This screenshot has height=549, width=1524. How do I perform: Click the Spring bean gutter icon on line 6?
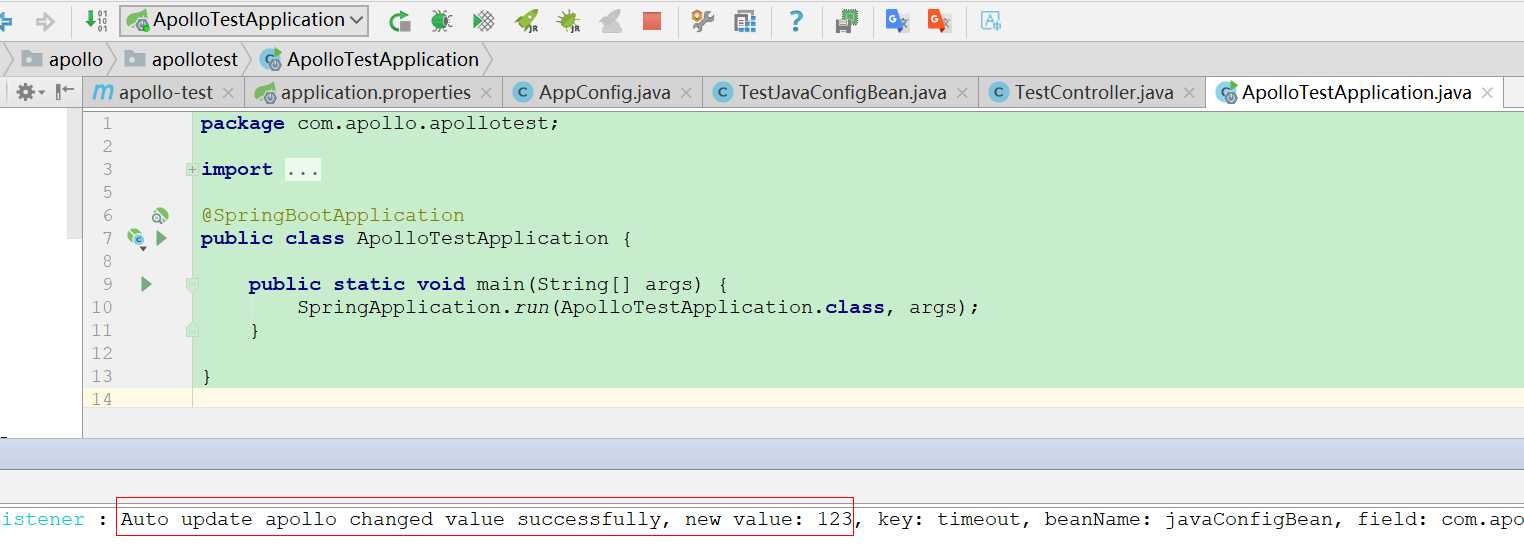tap(159, 216)
